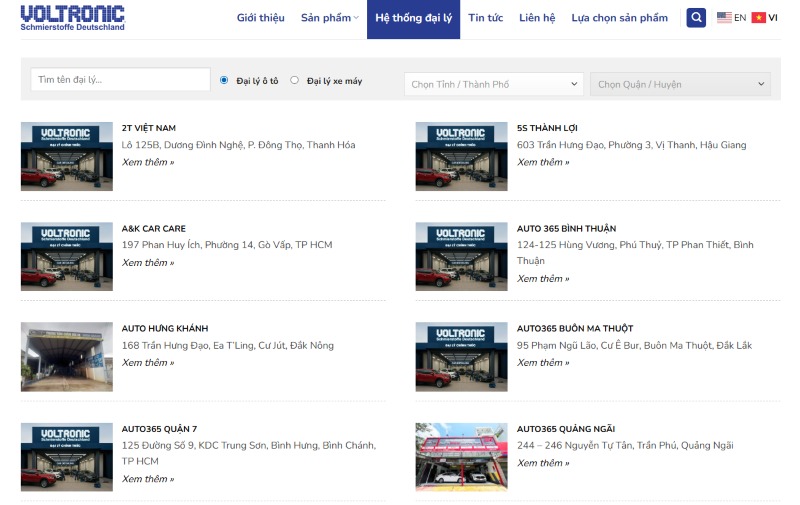Focus the 'Tìm tên đại lý' search field
800x505 pixels.
[120, 80]
